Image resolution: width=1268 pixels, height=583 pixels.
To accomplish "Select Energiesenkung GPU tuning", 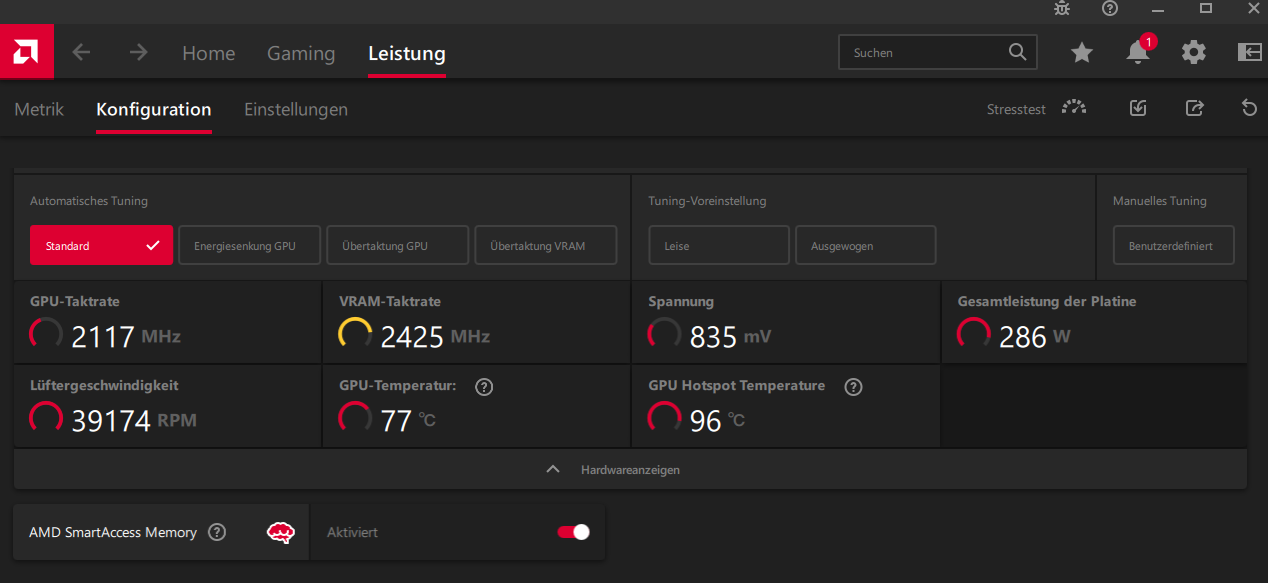I will click(x=250, y=245).
